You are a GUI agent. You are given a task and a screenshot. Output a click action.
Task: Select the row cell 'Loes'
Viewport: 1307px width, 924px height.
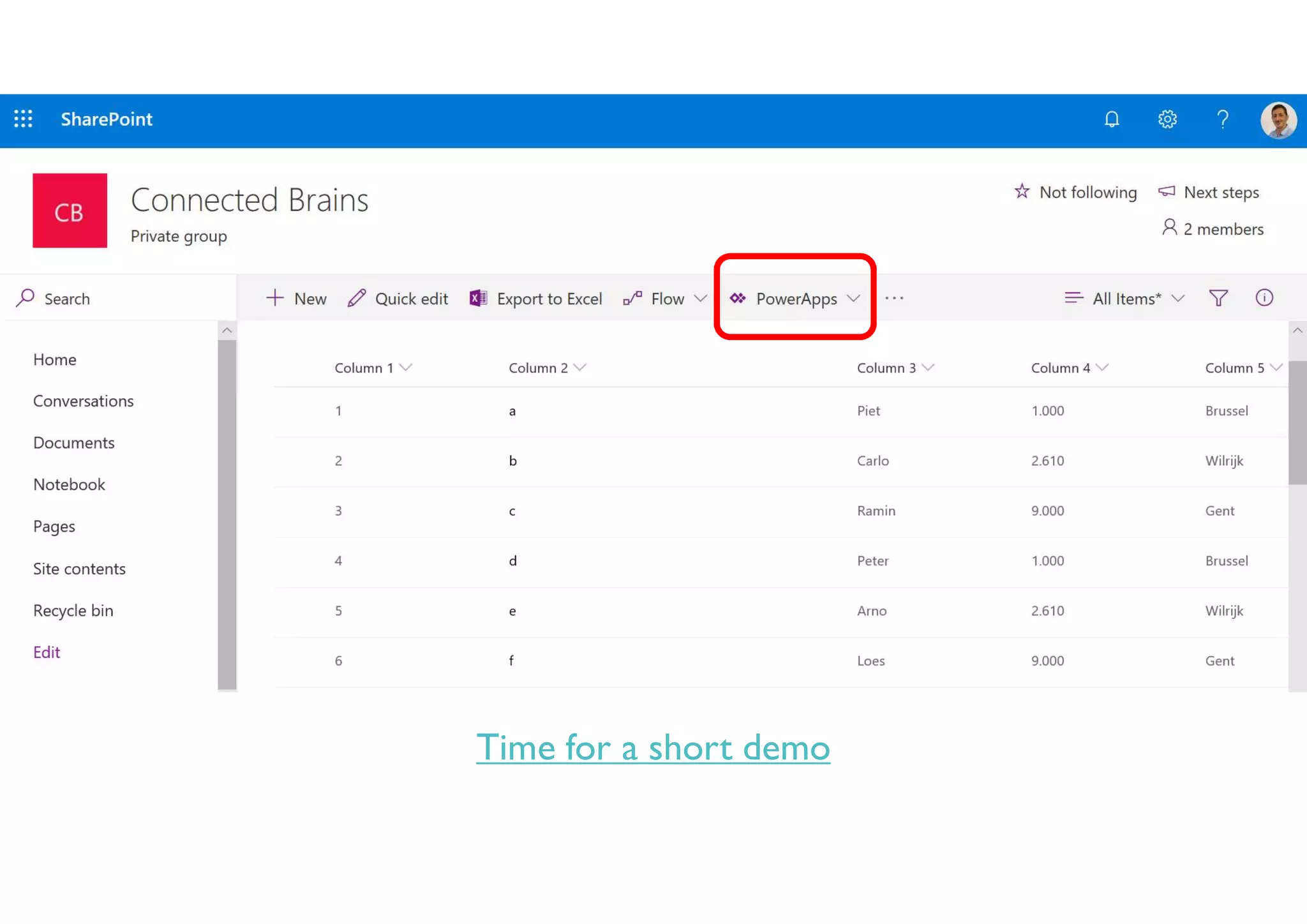pyautogui.click(x=871, y=661)
